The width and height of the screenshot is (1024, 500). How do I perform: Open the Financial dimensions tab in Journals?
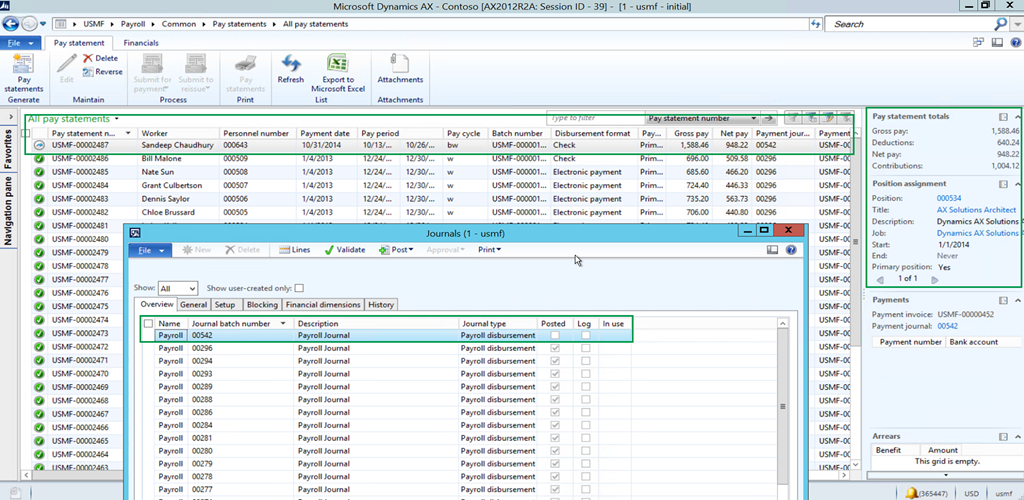[x=323, y=305]
